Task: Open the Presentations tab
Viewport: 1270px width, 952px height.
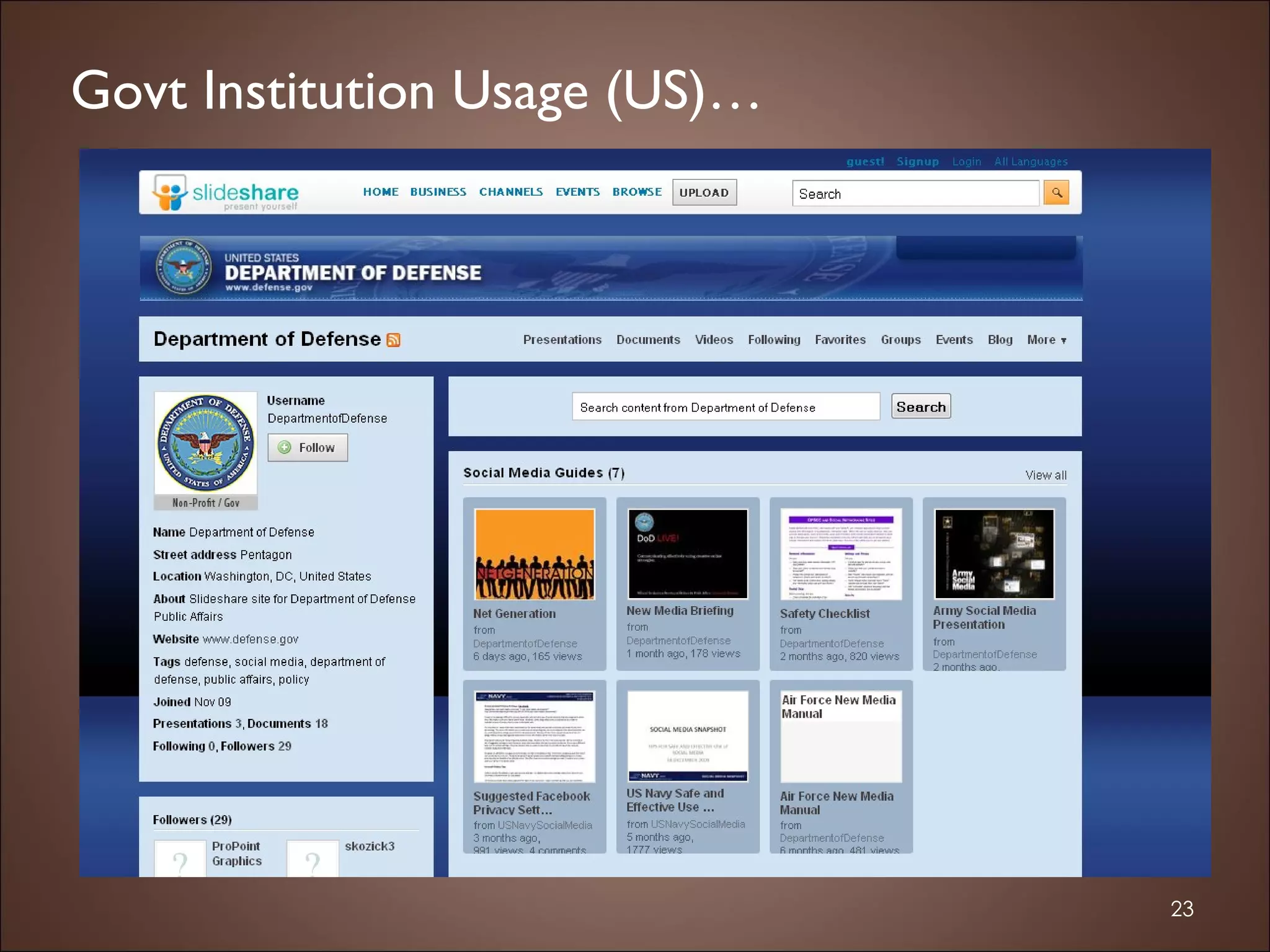Action: (x=562, y=340)
